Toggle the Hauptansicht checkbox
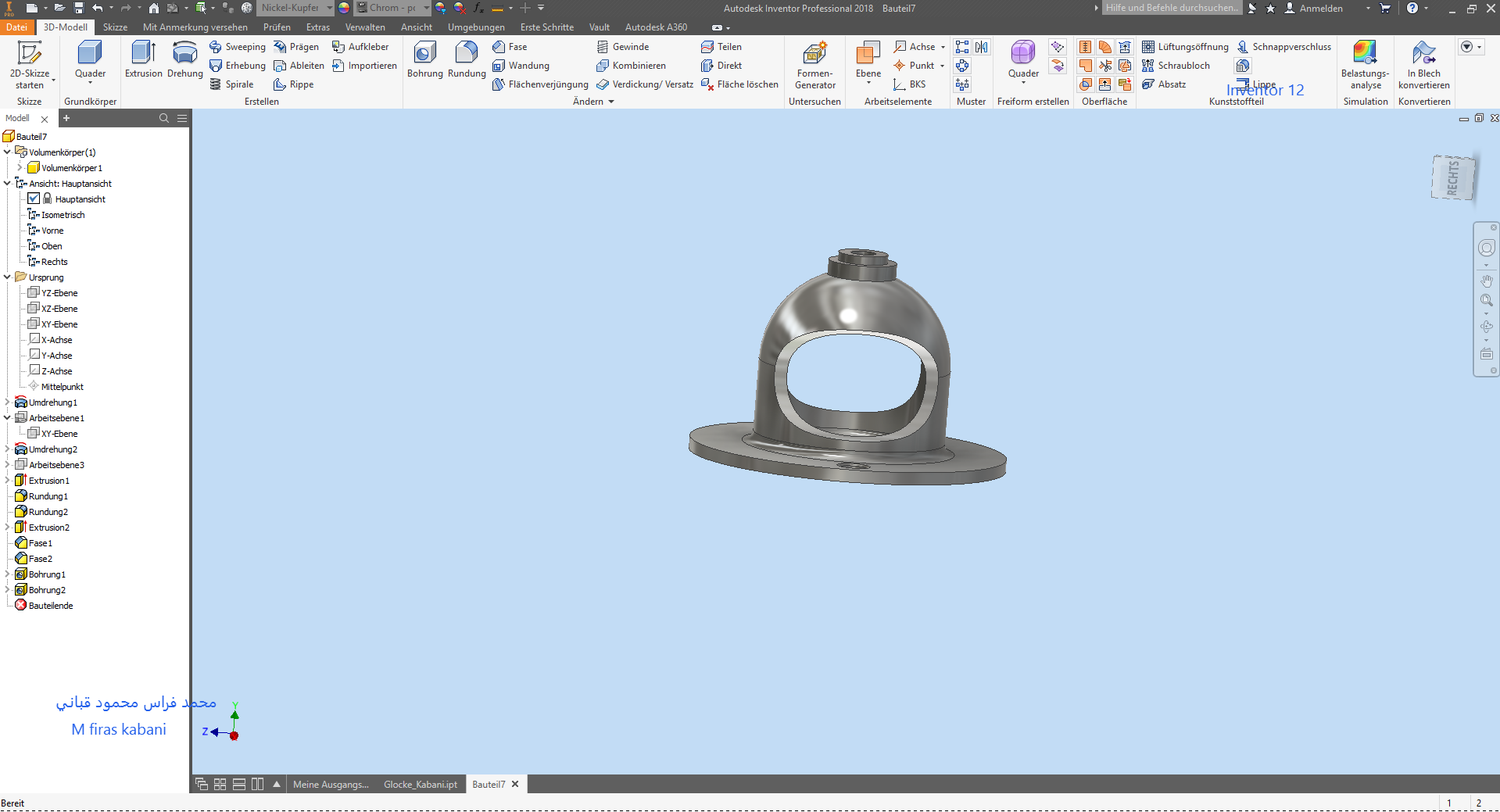Screen dimensions: 1500x812 click(x=34, y=199)
